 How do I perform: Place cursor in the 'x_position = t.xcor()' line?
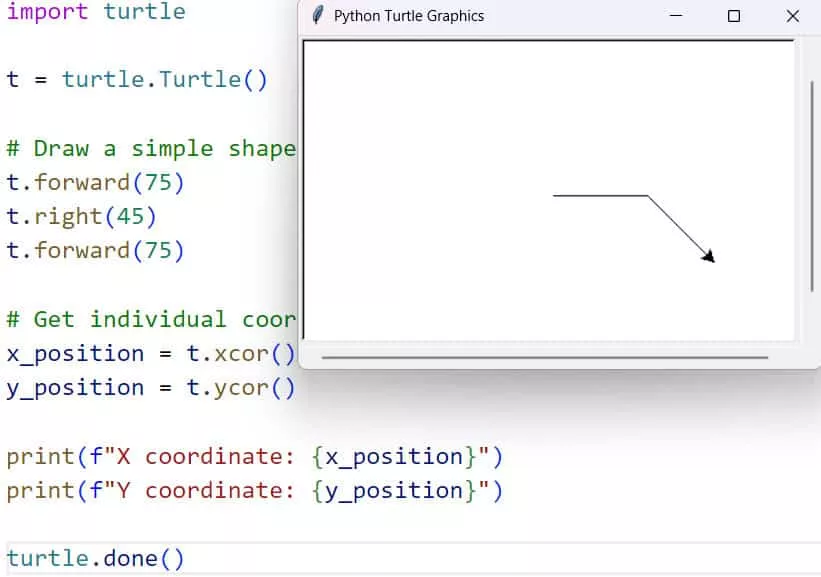(150, 354)
